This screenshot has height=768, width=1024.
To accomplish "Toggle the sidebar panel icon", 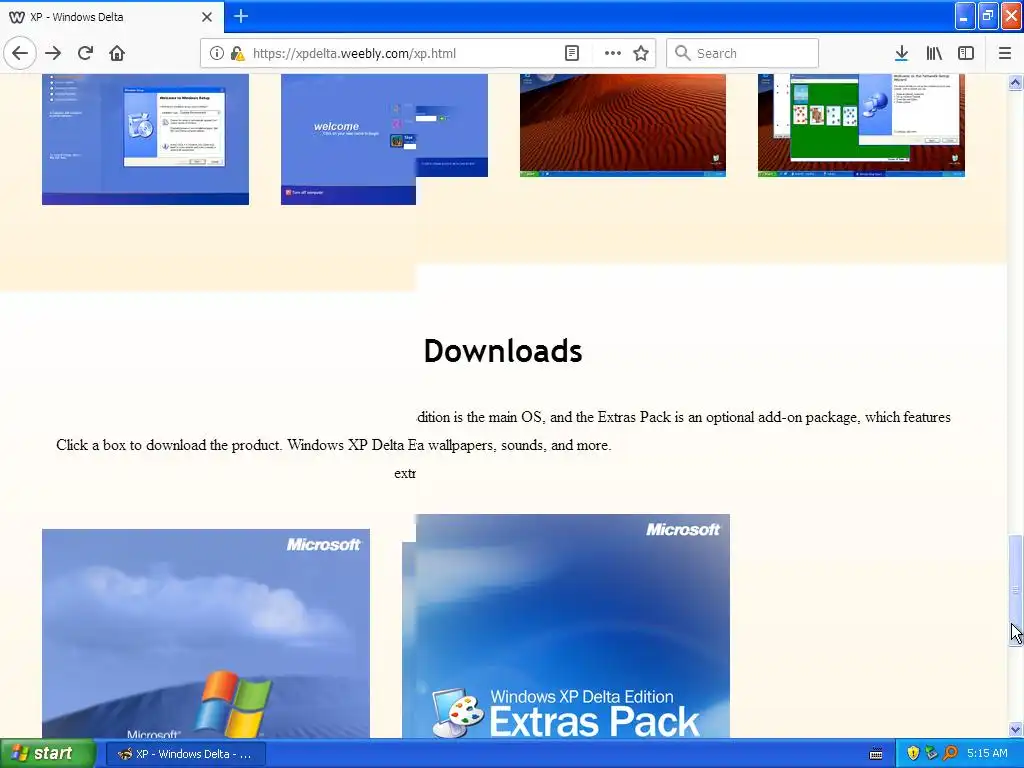I will click(x=966, y=54).
